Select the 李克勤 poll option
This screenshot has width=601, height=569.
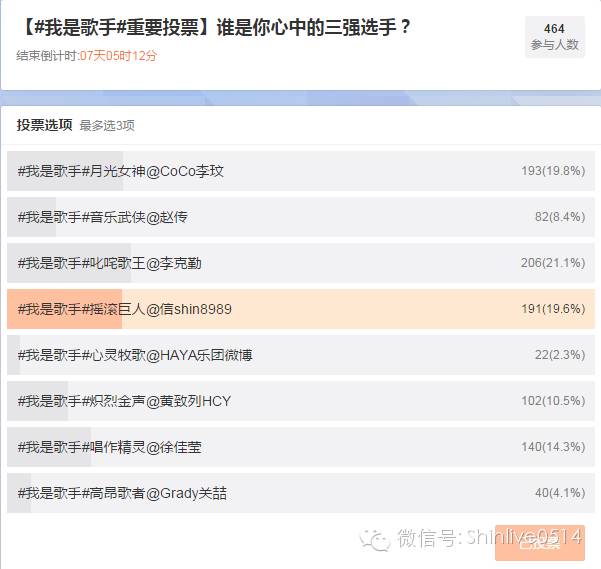(301, 263)
